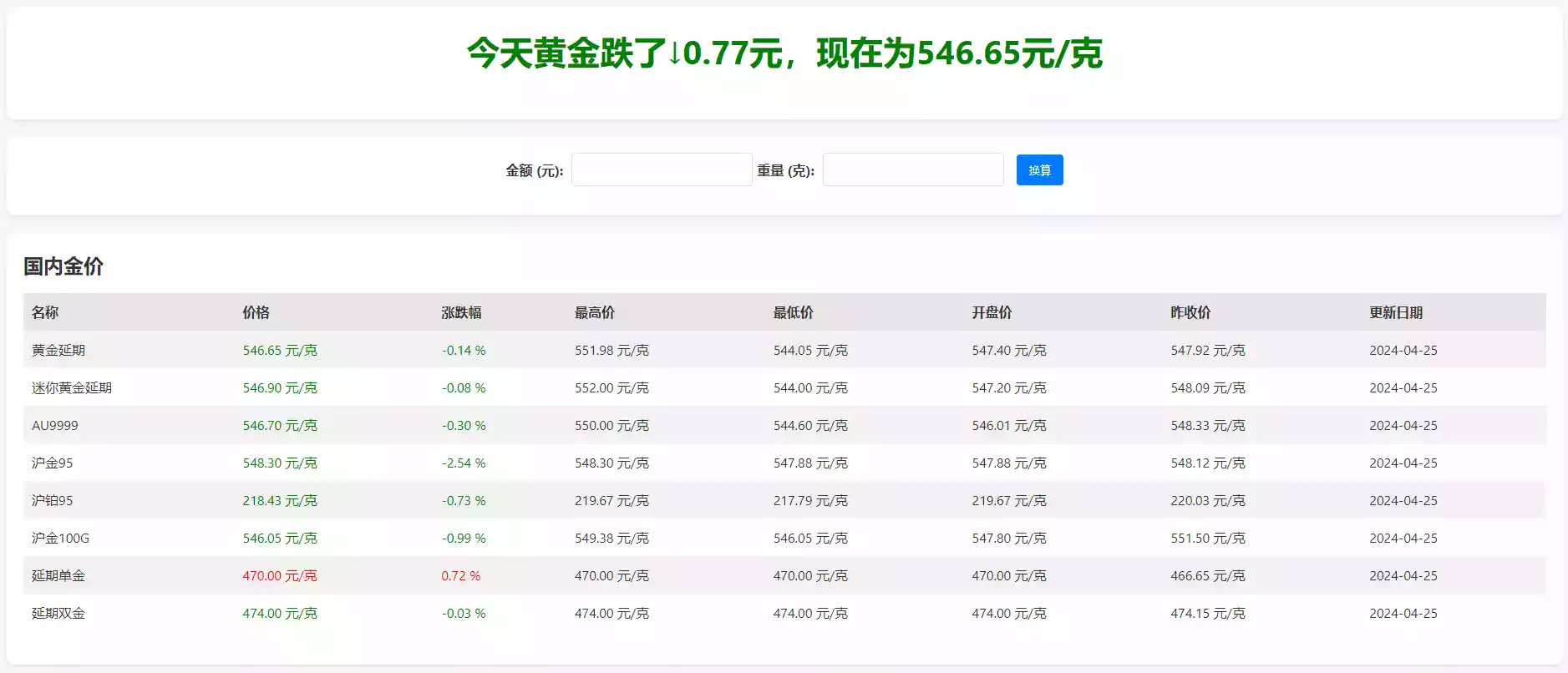1568x673 pixels.
Task: Click previous close 466.65 元/克
Action: 1208,575
